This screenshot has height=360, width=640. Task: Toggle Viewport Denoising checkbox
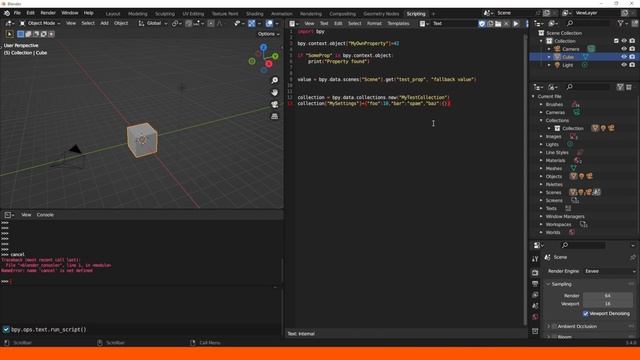click(x=586, y=313)
